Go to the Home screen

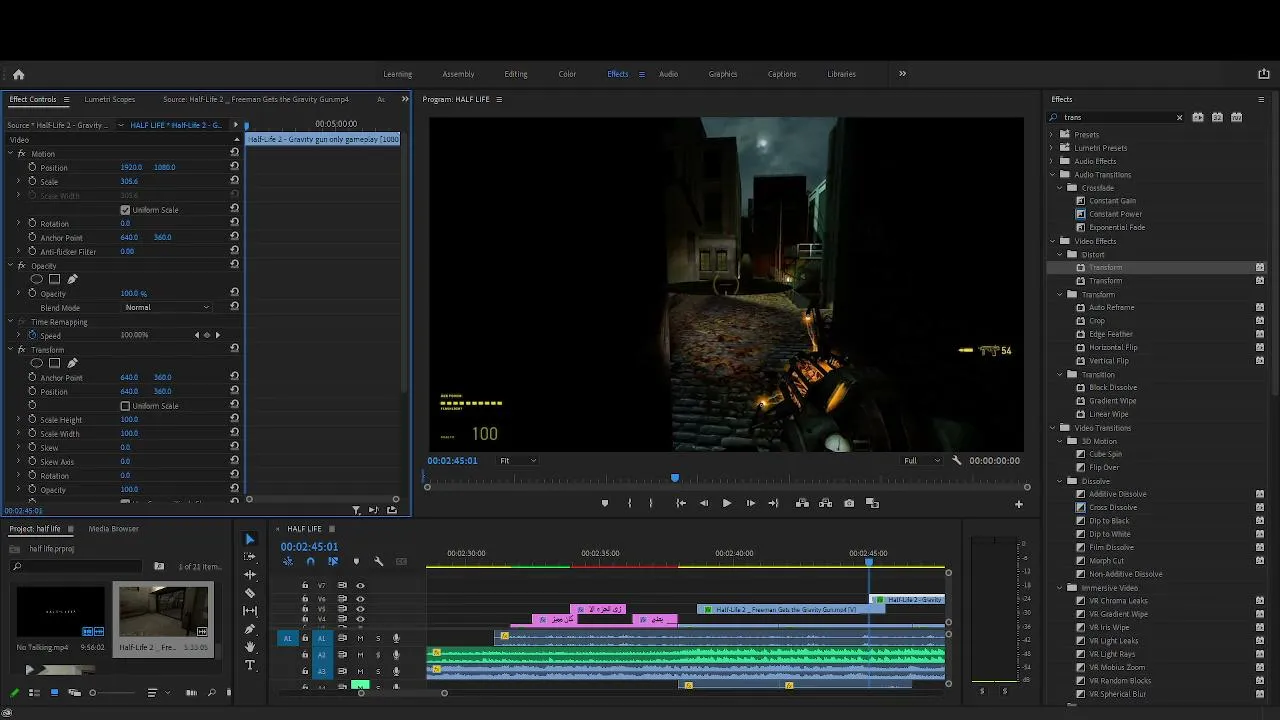18,74
